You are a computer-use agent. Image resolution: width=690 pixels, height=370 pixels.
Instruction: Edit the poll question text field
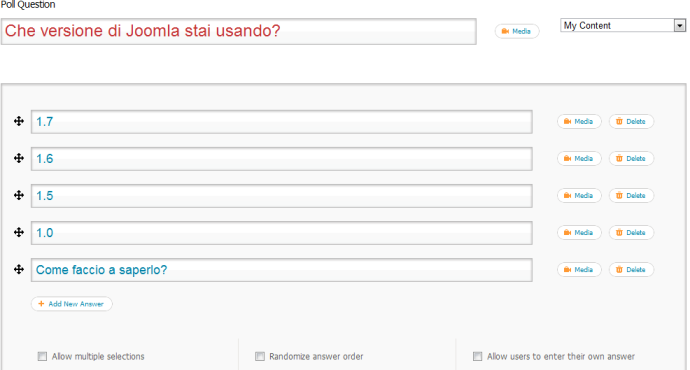pyautogui.click(x=239, y=31)
